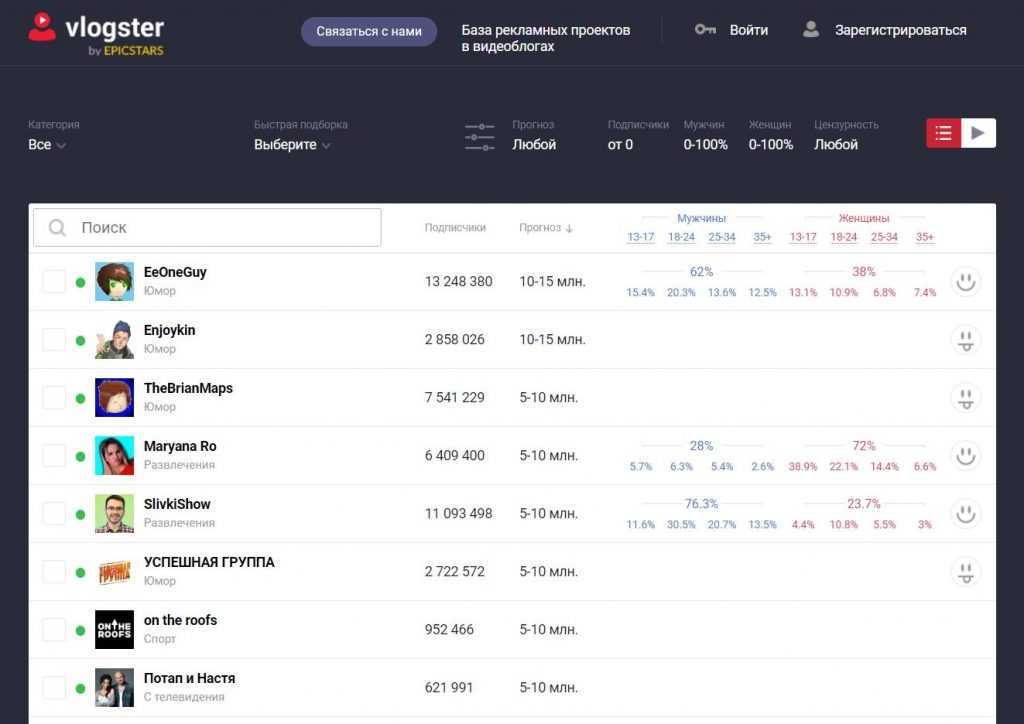The width and height of the screenshot is (1024, 724).
Task: Open the filter sliders icon
Action: pyautogui.click(x=480, y=137)
